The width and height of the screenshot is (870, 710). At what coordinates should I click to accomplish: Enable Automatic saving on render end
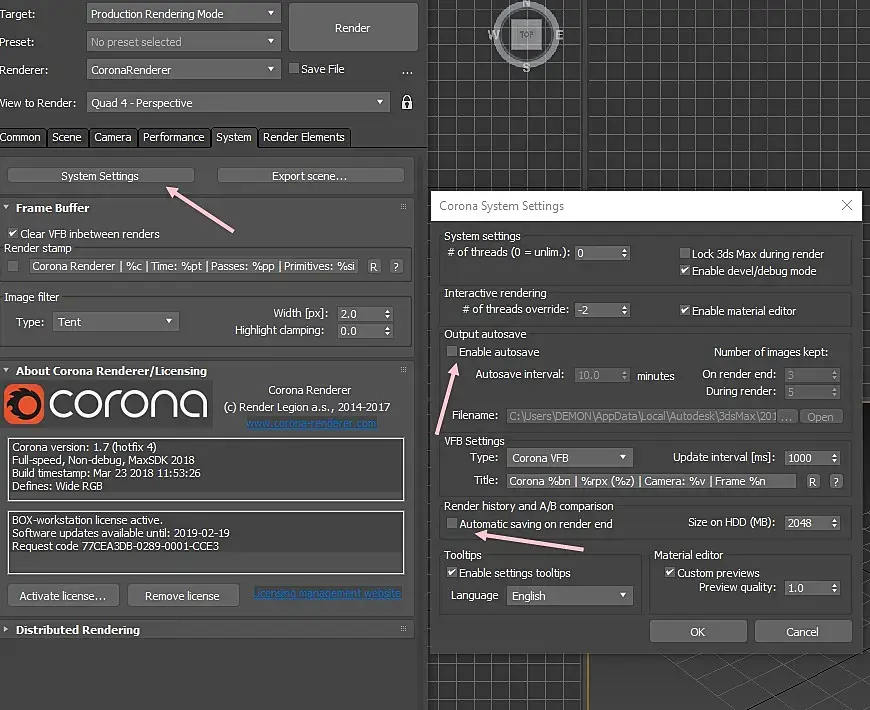coord(453,524)
